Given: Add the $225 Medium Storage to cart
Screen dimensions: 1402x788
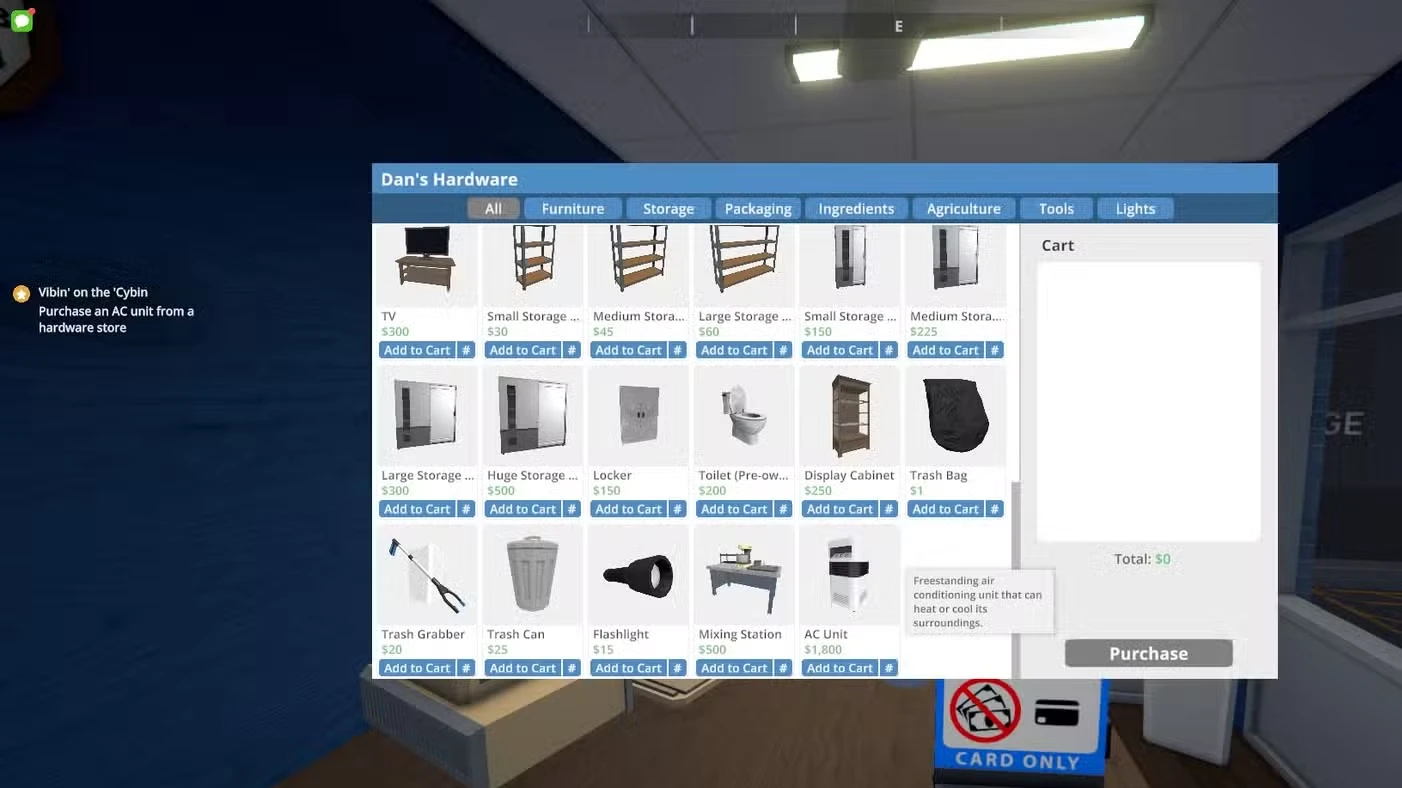Looking at the screenshot, I should point(945,350).
